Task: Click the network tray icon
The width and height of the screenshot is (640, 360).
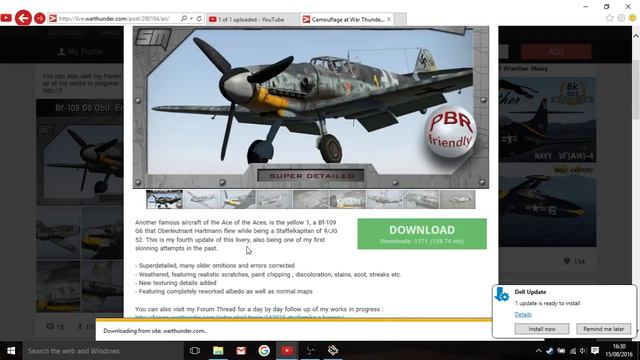Action: click(573, 351)
